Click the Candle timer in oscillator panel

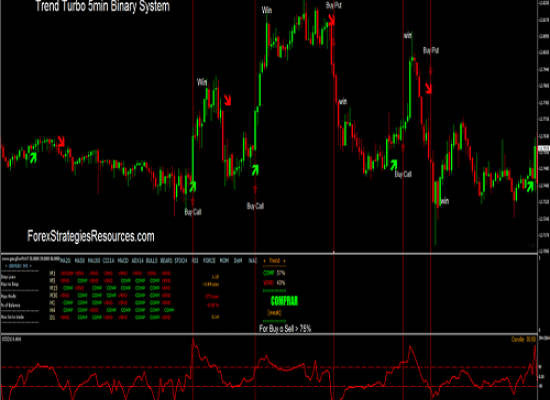[523, 339]
